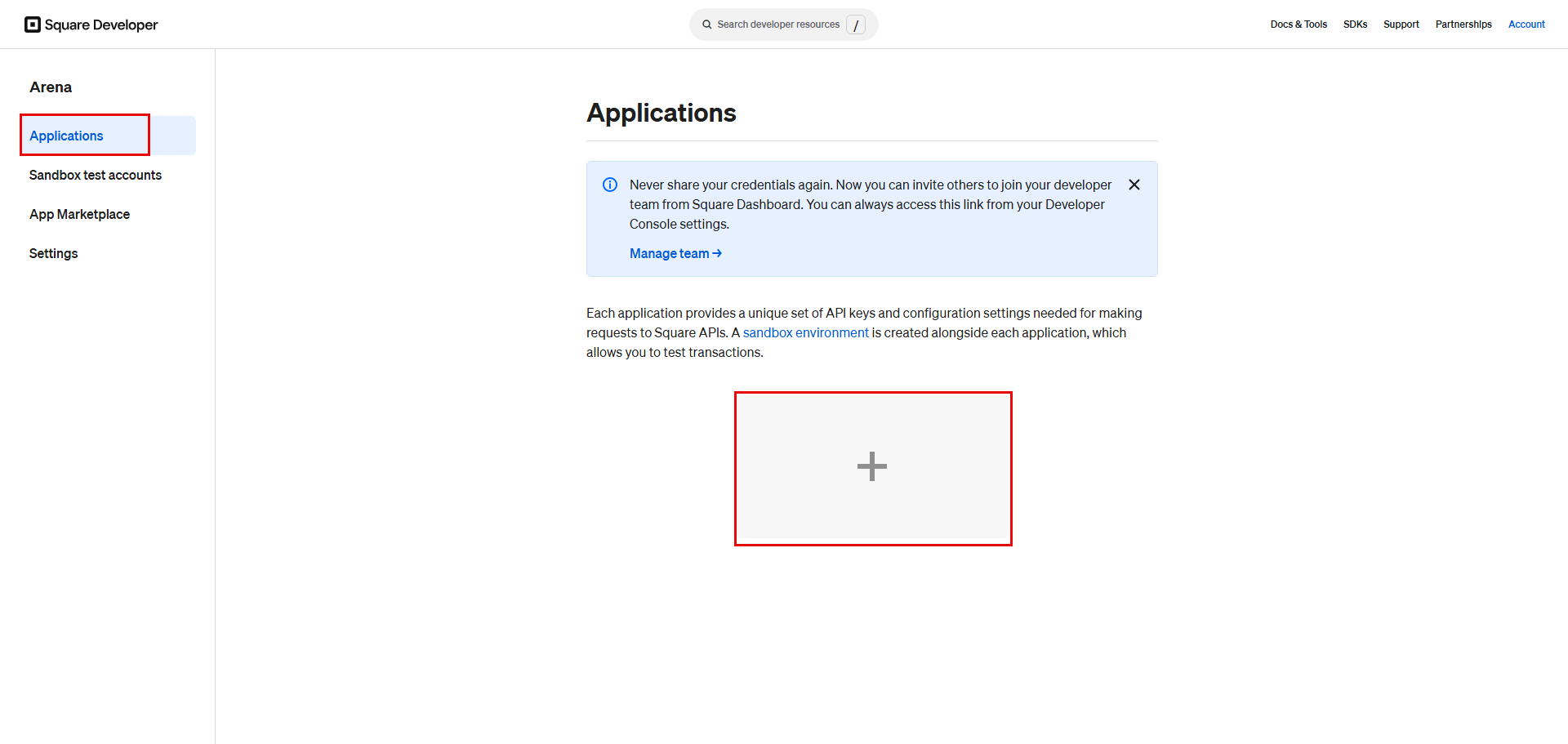Open Settings in the sidebar

click(54, 253)
